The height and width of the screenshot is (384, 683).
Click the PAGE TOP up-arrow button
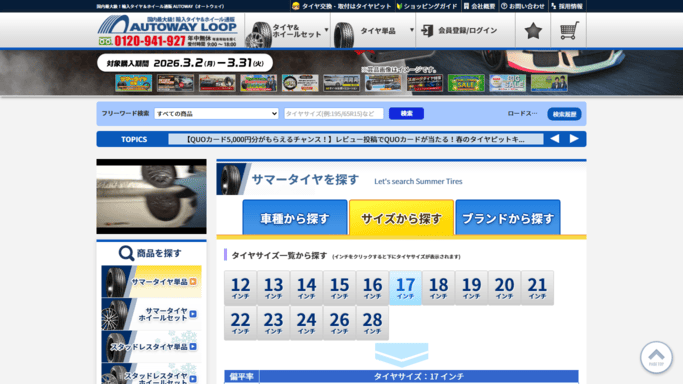tap(656, 357)
